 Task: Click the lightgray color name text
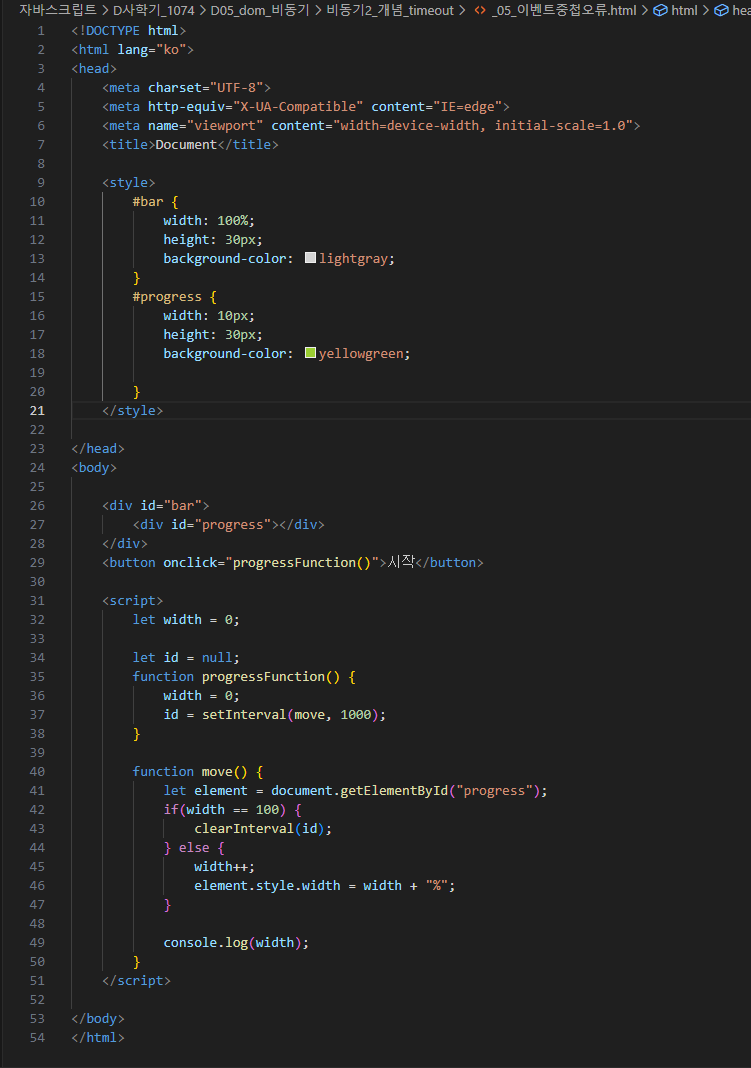[353, 258]
